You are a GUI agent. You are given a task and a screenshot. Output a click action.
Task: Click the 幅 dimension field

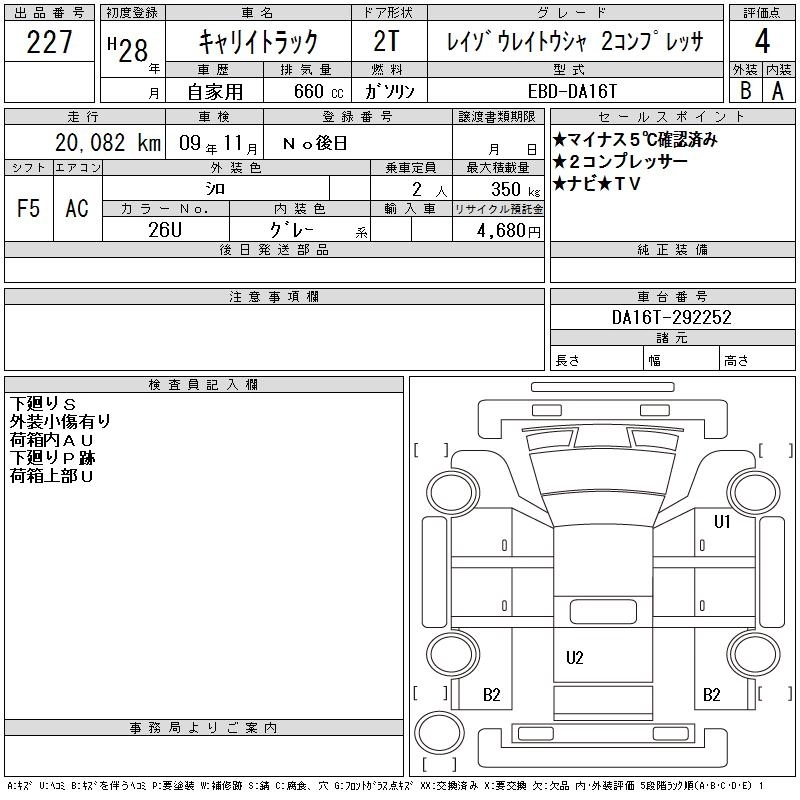coord(681,360)
